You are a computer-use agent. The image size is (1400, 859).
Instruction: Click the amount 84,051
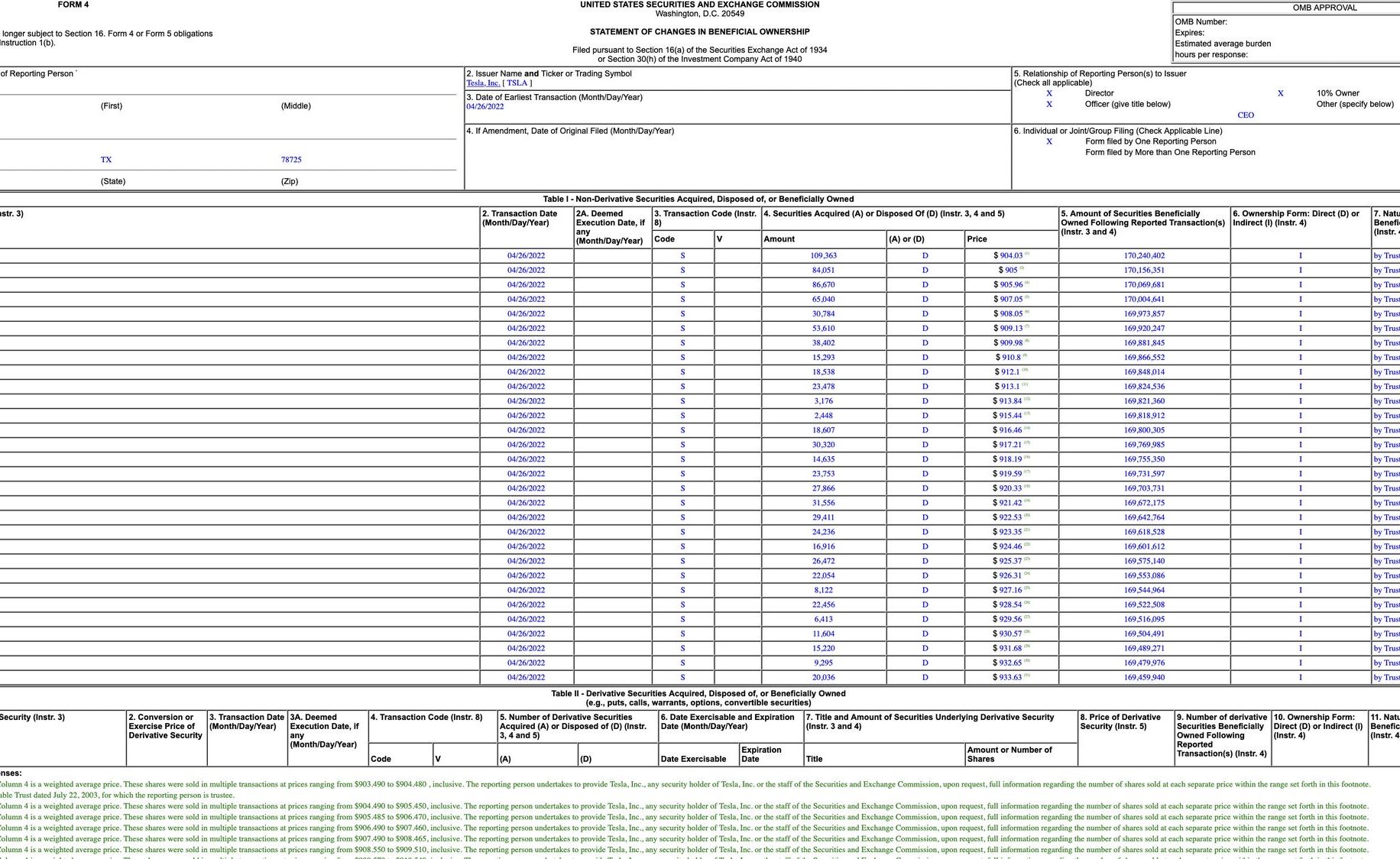[824, 271]
